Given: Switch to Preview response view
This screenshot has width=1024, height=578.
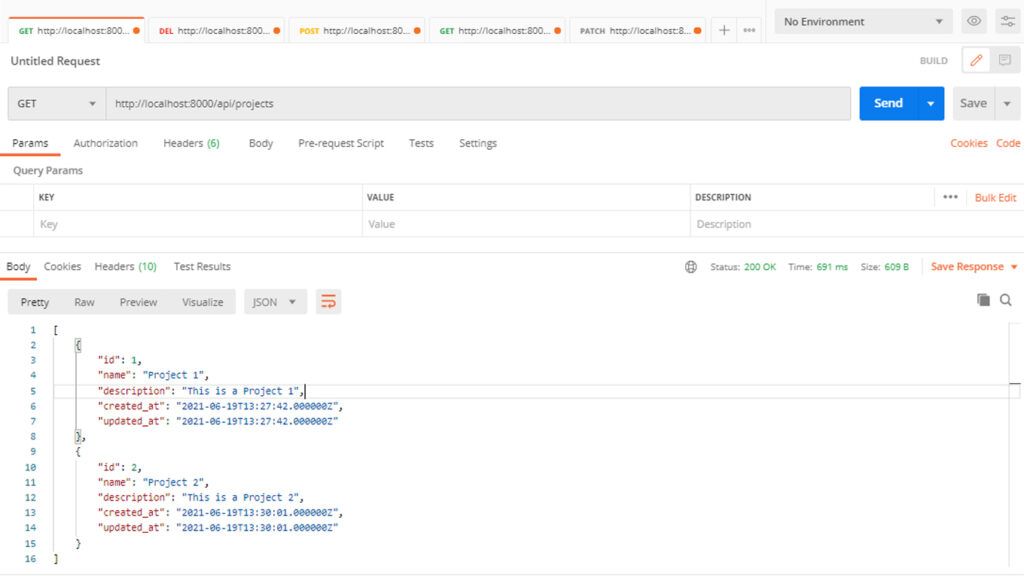Looking at the screenshot, I should tap(138, 302).
